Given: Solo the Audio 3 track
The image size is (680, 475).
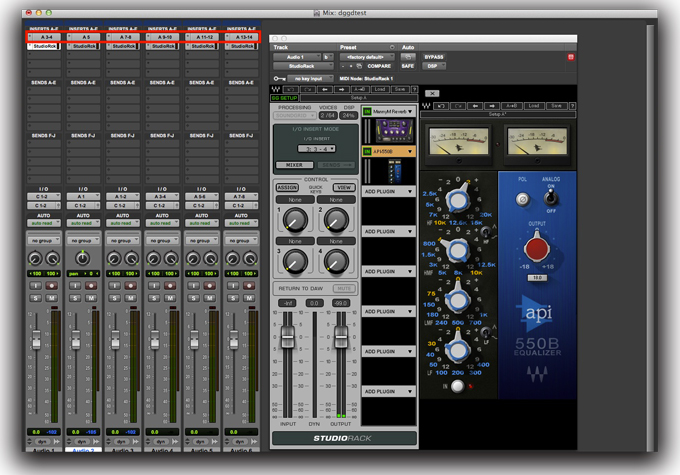Looking at the screenshot, I should [114, 298].
